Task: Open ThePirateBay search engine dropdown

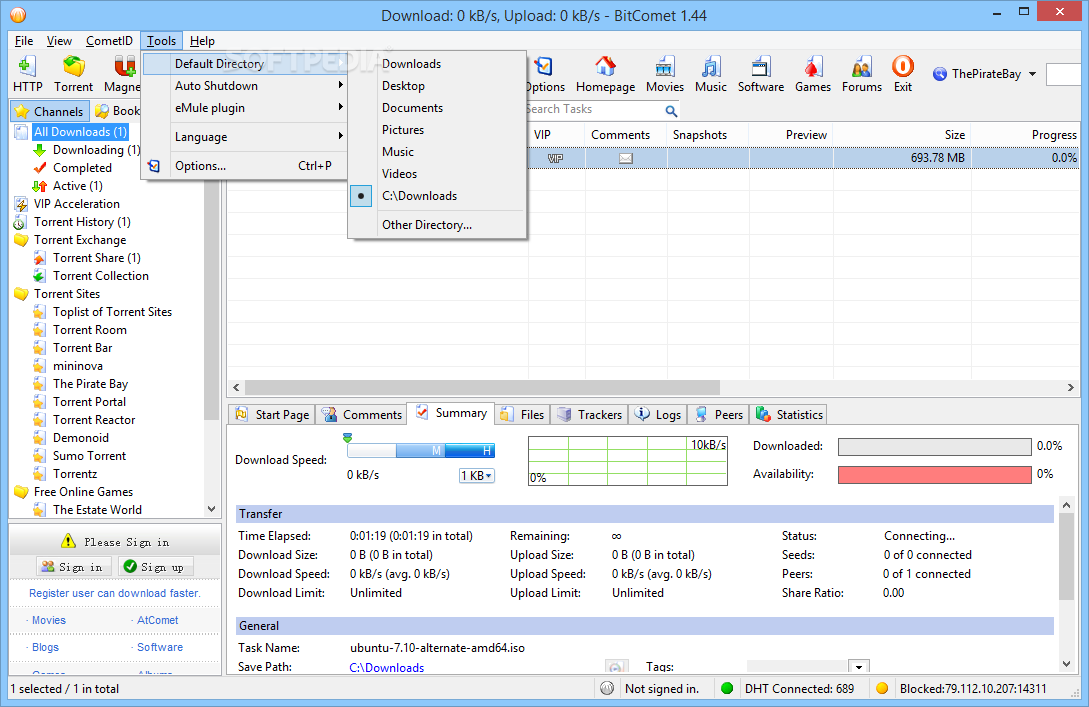Action: tap(1032, 74)
